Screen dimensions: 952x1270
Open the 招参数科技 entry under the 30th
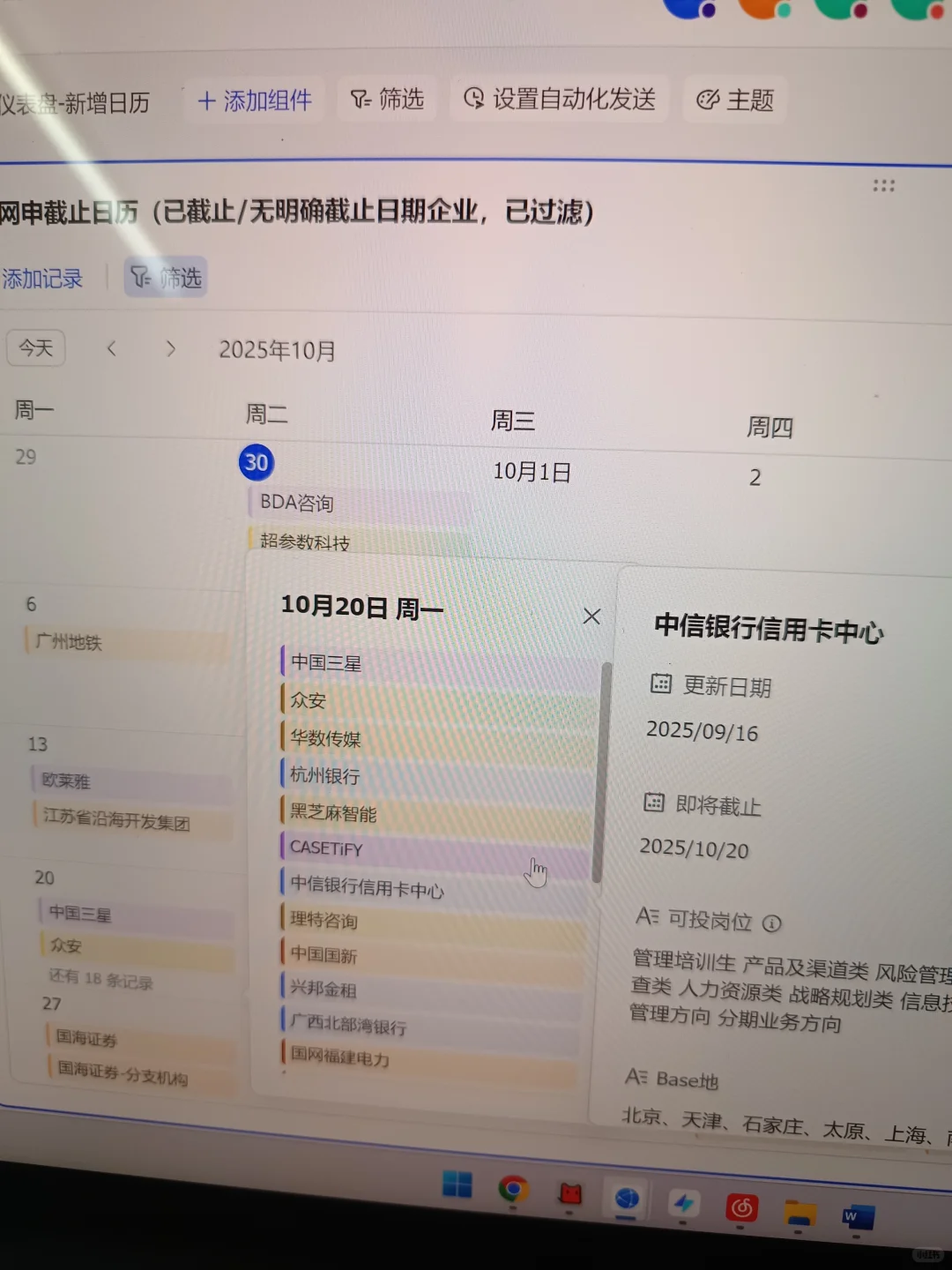[359, 541]
